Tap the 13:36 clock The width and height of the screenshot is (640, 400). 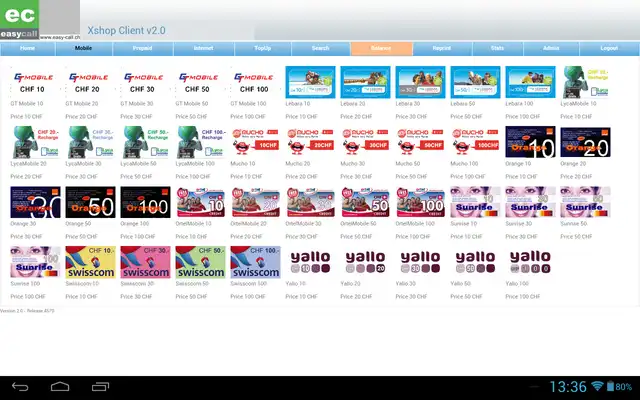[x=568, y=387]
